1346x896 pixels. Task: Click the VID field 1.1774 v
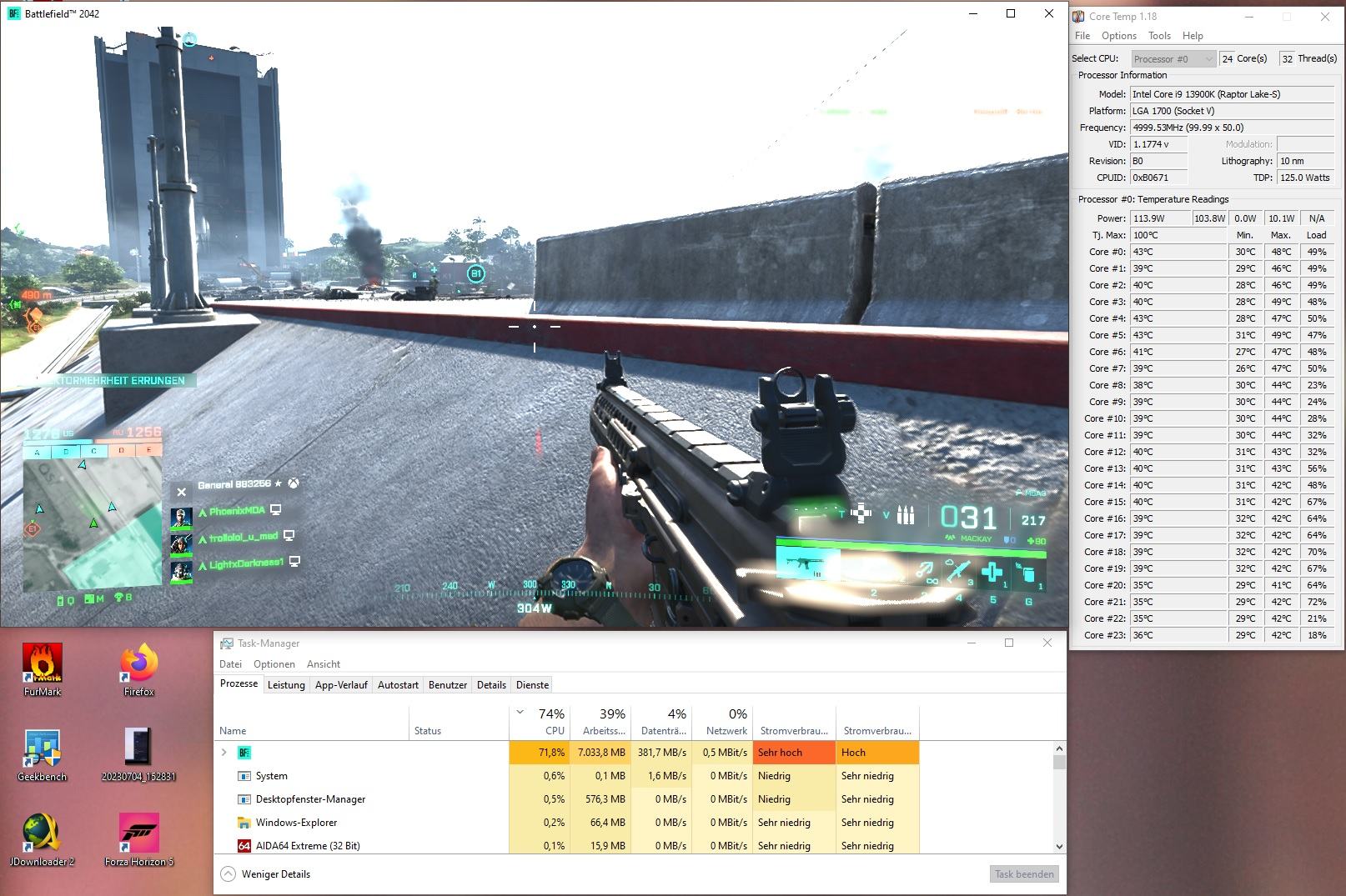tap(1160, 144)
